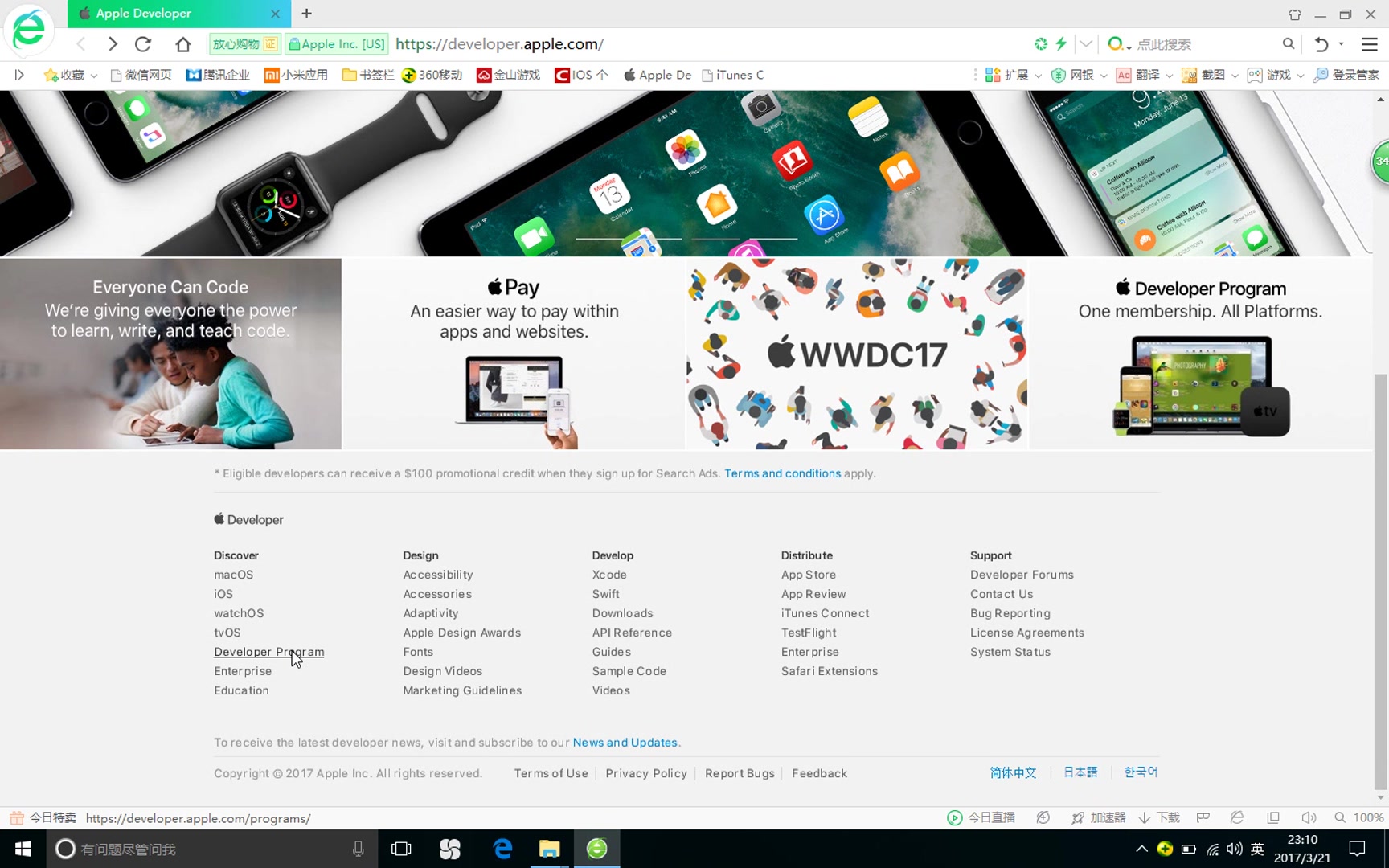Show hidden system tray icons
Viewport: 1389px width, 868px height.
click(x=1141, y=849)
